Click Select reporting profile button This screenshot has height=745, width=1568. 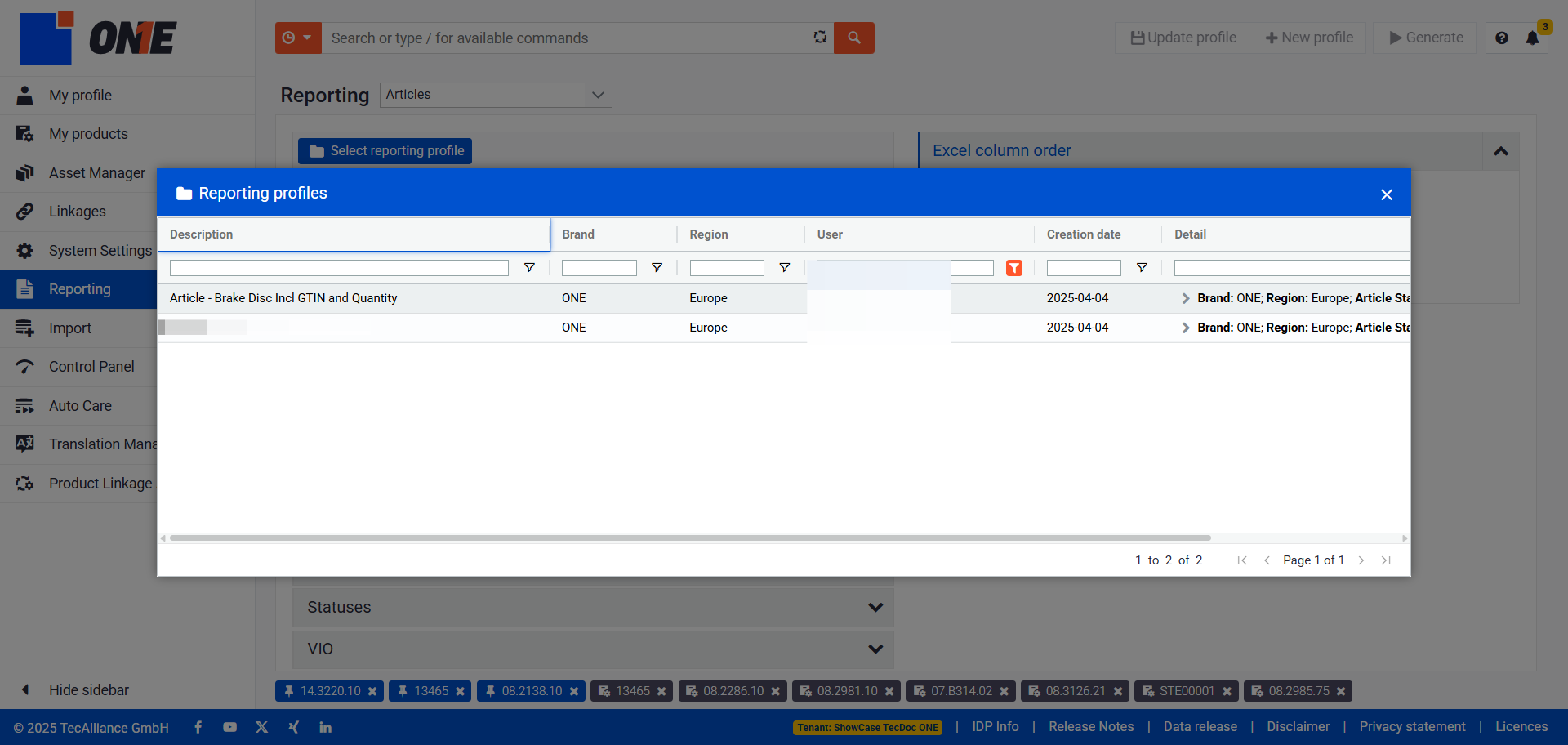click(x=385, y=151)
